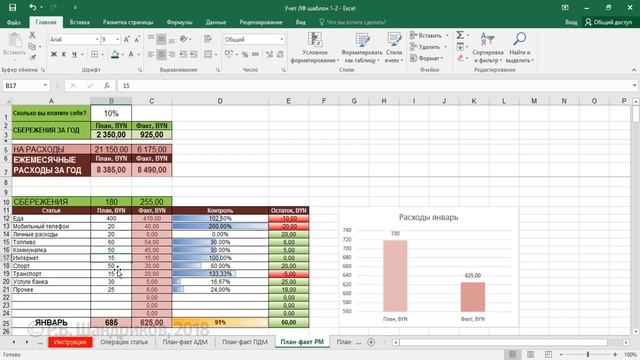The width and height of the screenshot is (640, 360).
Task: Toggle center horizontal alignment
Action: (161, 54)
